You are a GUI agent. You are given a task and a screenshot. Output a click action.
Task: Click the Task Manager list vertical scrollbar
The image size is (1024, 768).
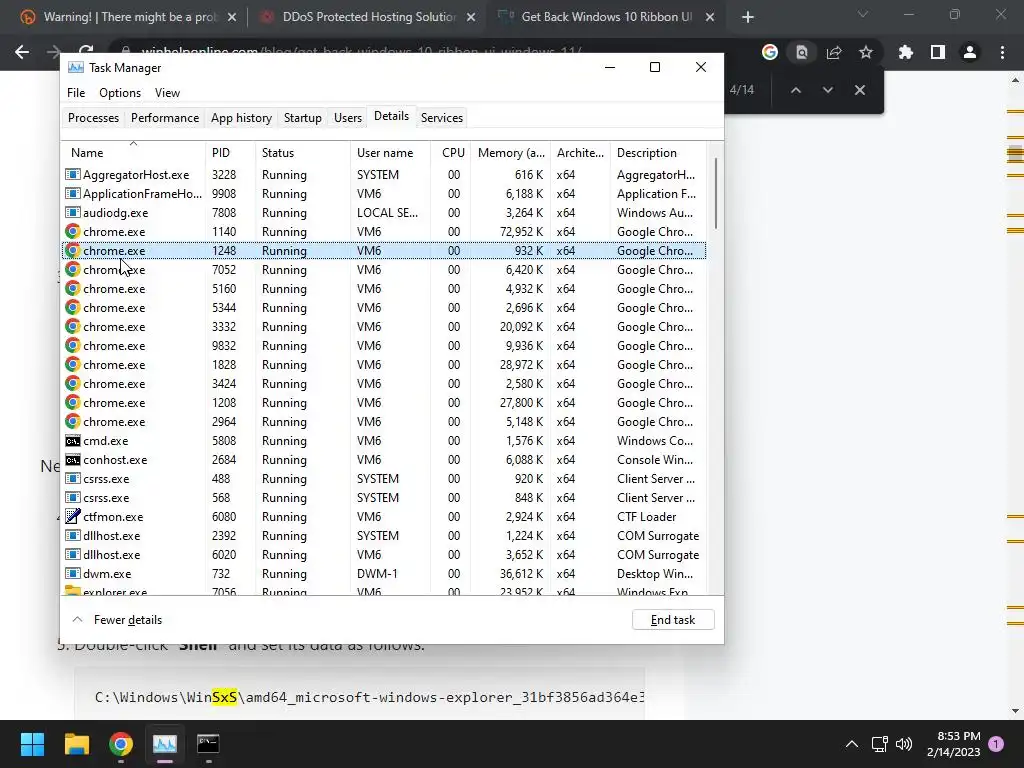click(x=716, y=194)
